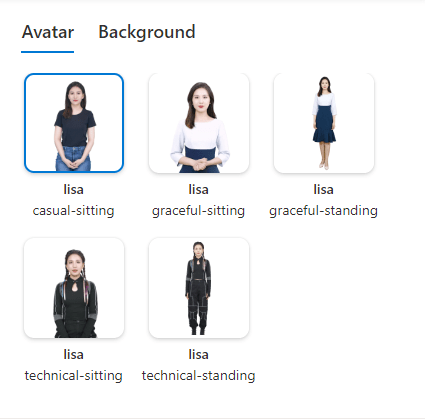
Task: Pick the lisa graceful-sitting avatar image
Action: coord(199,123)
